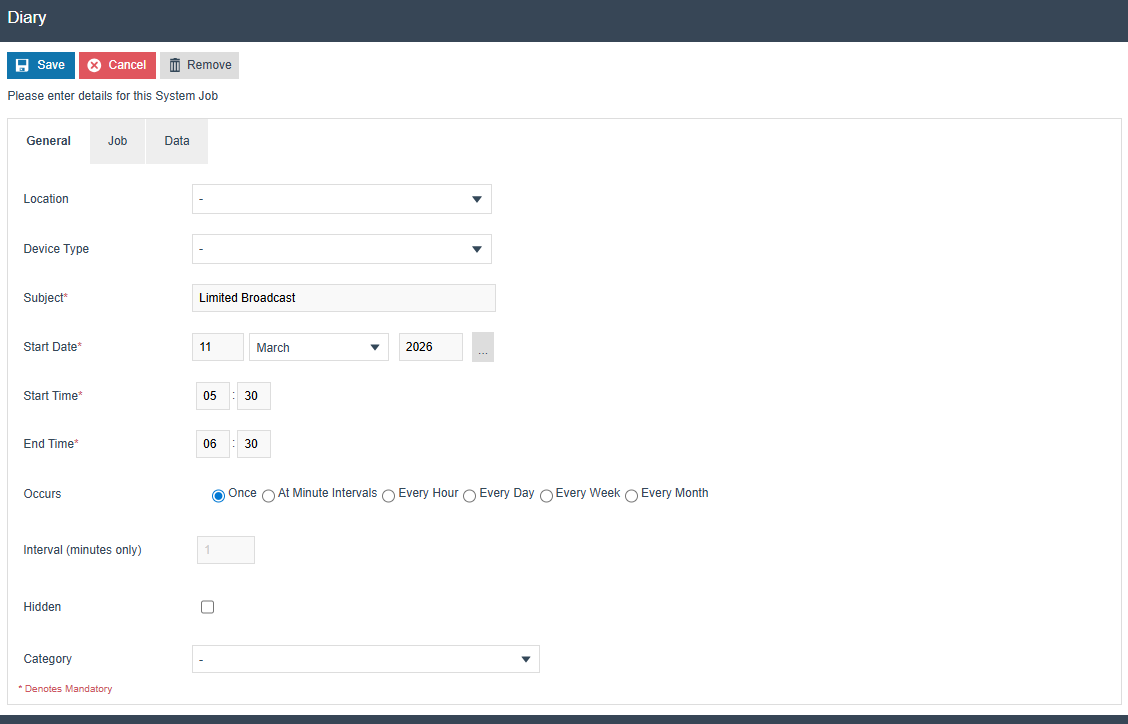This screenshot has width=1128, height=724.
Task: Click the Cancel button
Action: tap(117, 65)
